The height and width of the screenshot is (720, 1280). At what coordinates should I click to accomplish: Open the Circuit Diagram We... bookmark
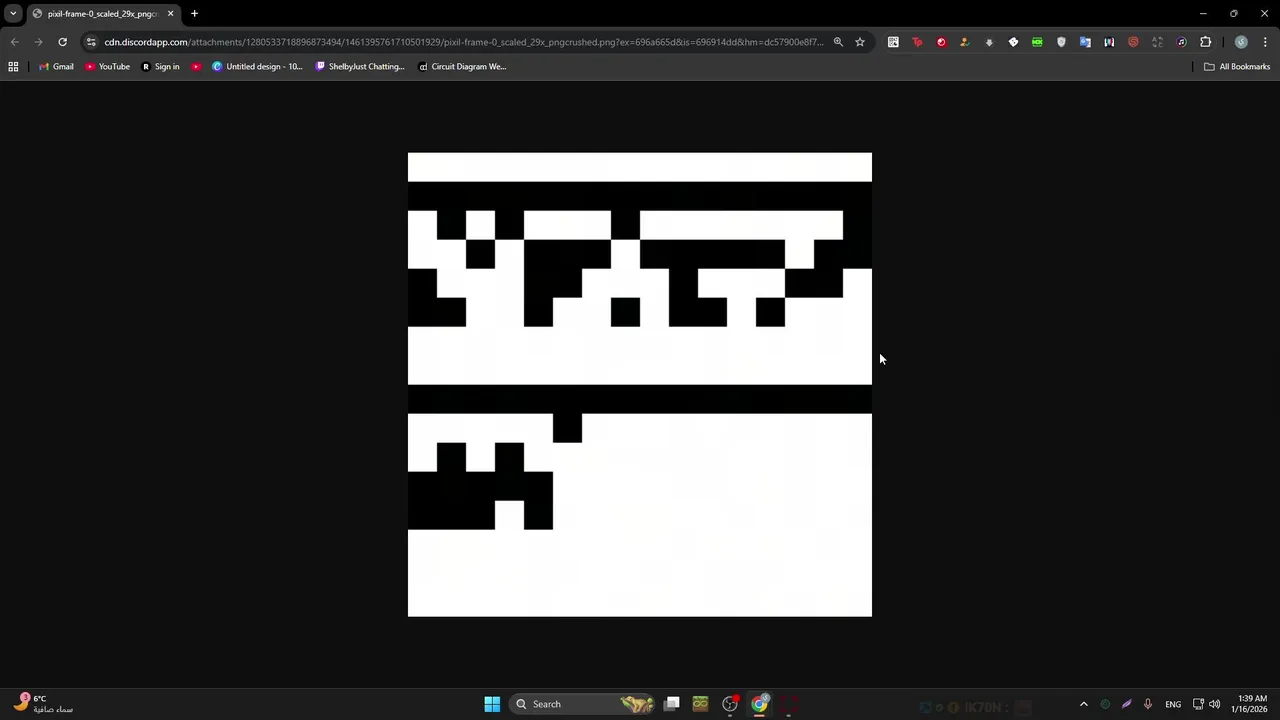(x=462, y=66)
